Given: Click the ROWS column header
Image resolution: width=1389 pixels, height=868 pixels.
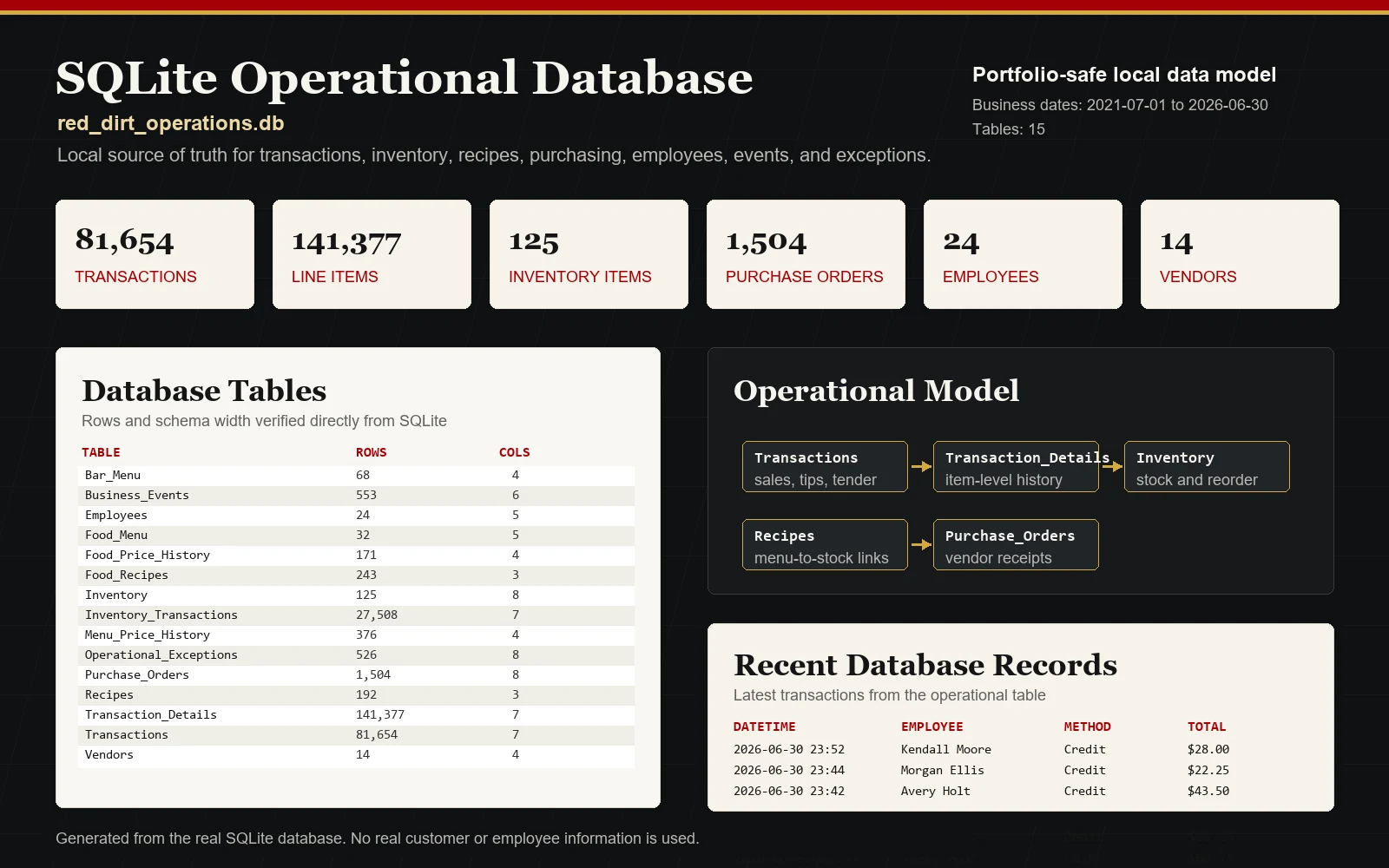Looking at the screenshot, I should click(x=371, y=452).
